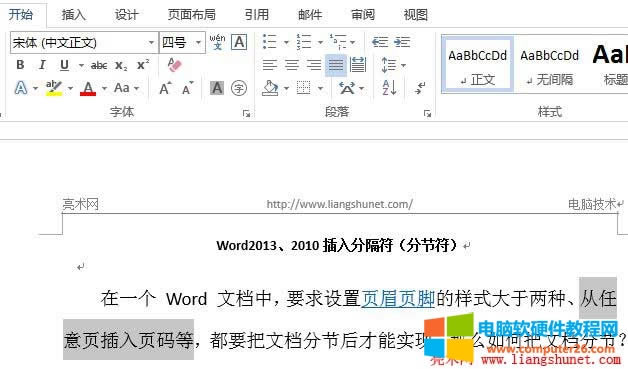Click the enclosed character icon

239,88
